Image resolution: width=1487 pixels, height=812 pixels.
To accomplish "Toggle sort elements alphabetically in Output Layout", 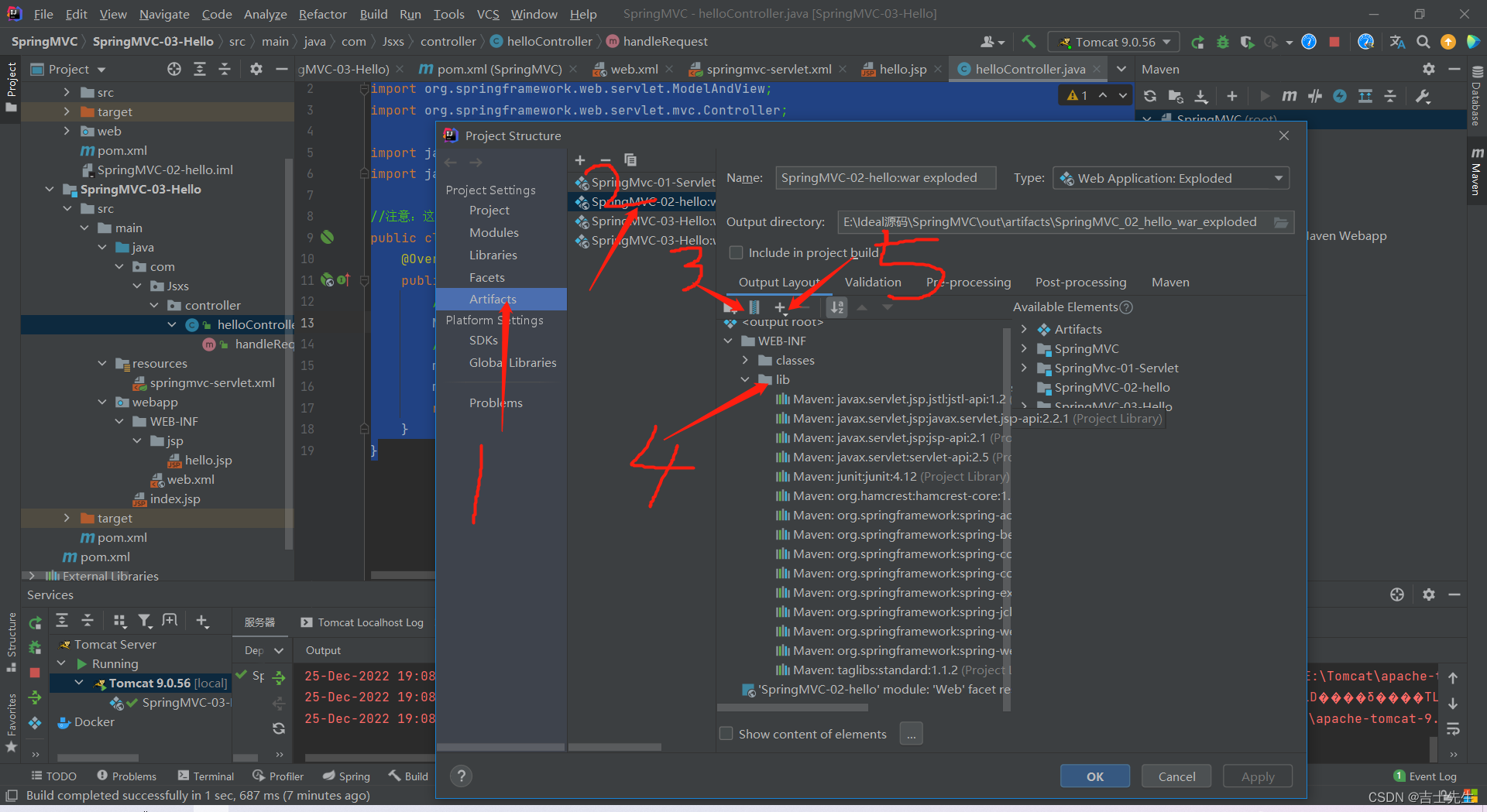I will [837, 307].
